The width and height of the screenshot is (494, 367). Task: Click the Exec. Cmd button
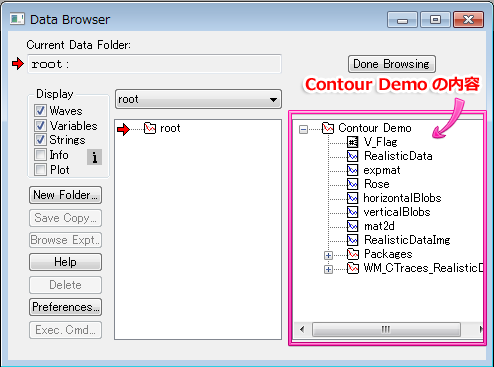click(x=65, y=330)
